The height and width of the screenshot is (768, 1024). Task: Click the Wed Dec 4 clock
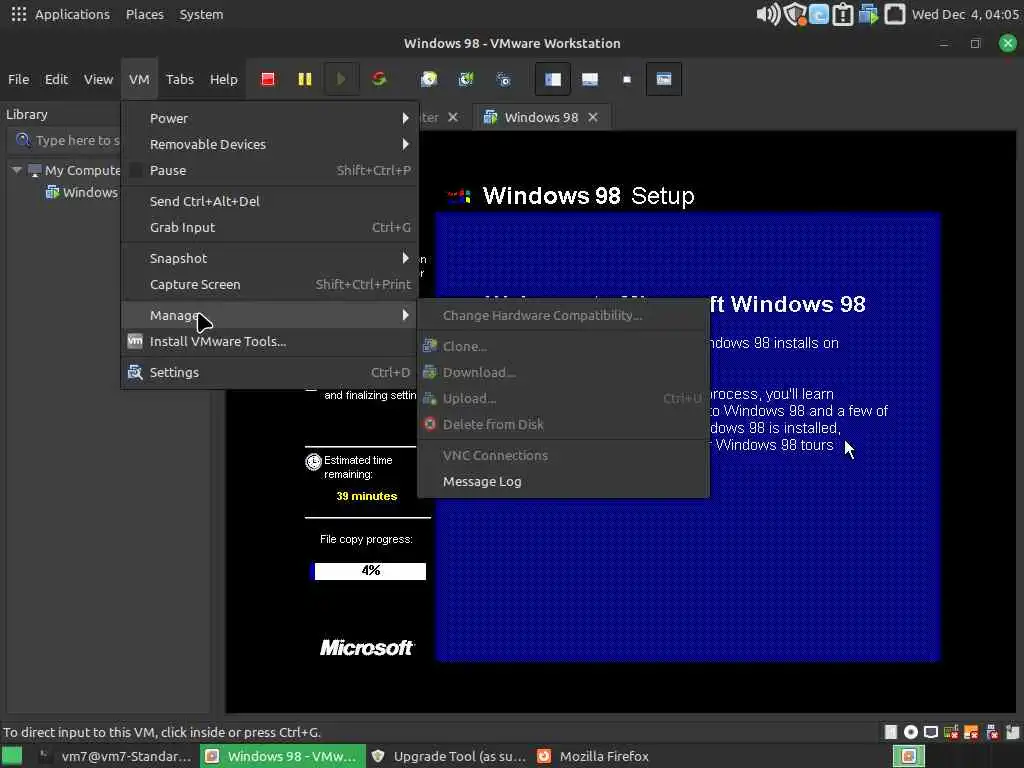[x=965, y=14]
